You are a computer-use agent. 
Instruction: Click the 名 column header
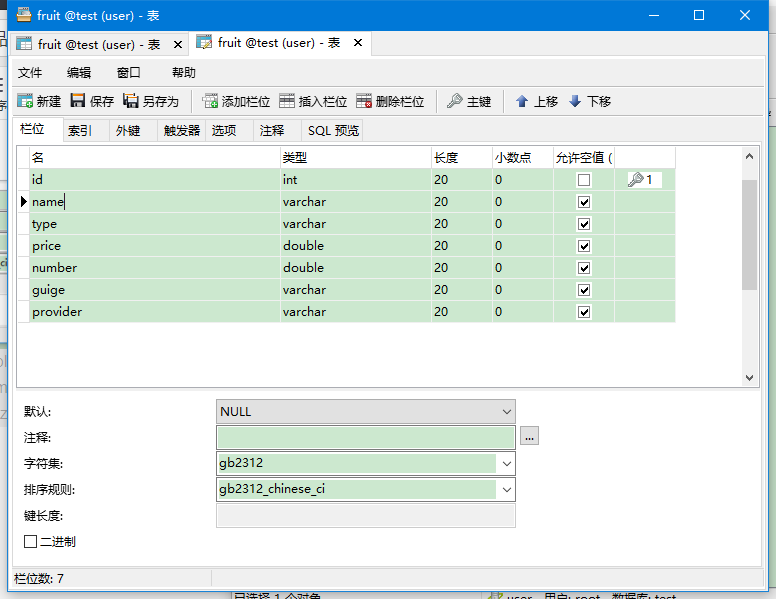pos(154,158)
